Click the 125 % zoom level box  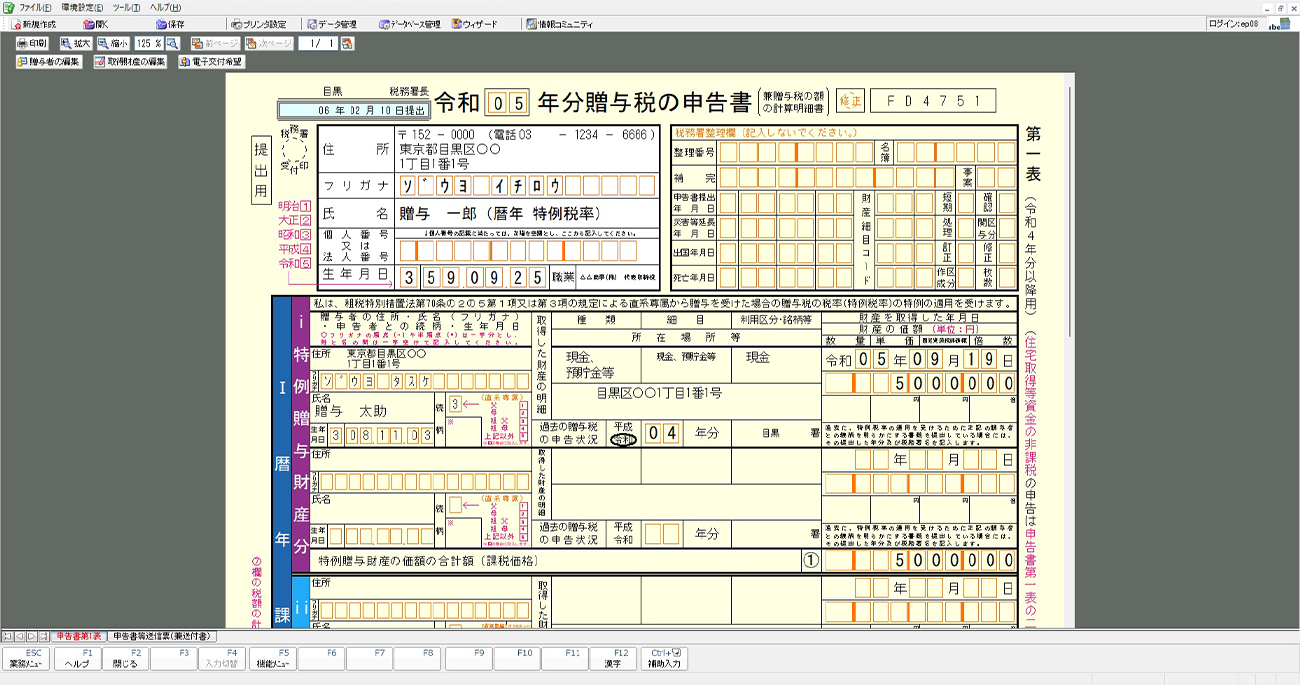pos(148,44)
